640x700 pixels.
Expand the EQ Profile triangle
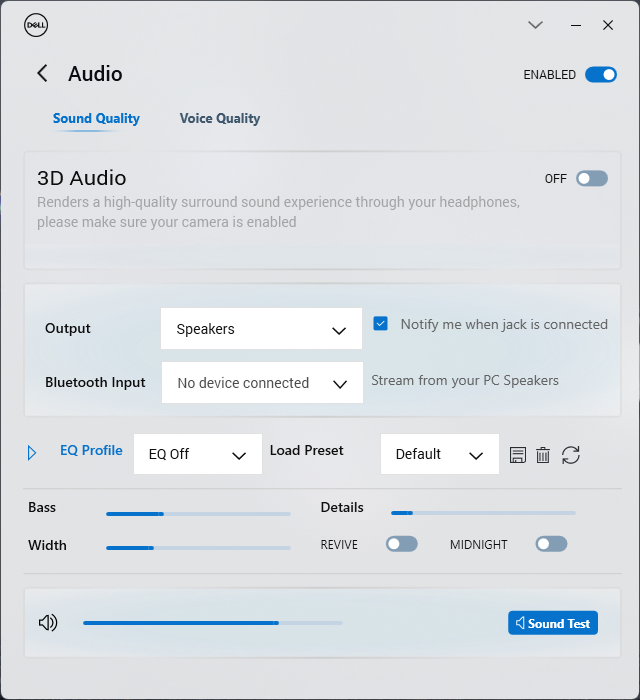[32, 453]
